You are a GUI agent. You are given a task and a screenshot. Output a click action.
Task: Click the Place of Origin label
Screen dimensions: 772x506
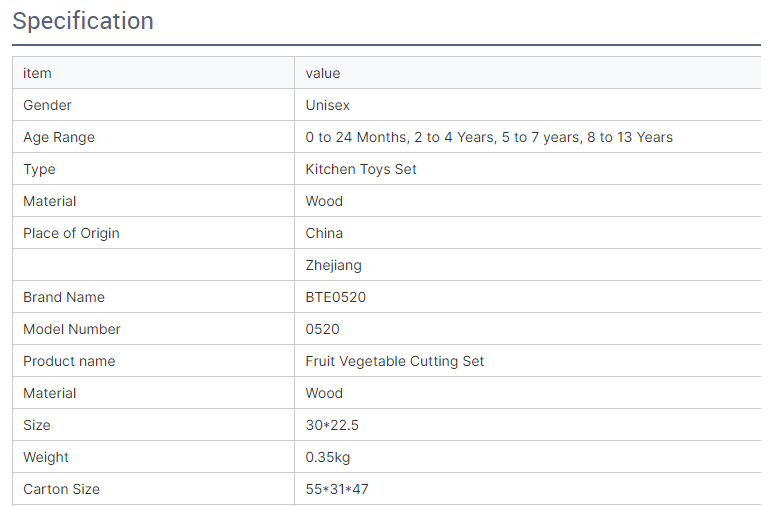(x=71, y=233)
